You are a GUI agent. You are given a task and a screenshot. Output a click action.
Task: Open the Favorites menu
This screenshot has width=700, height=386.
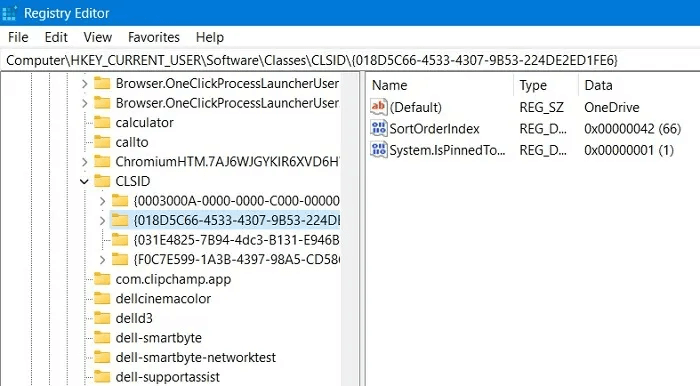[x=154, y=37]
